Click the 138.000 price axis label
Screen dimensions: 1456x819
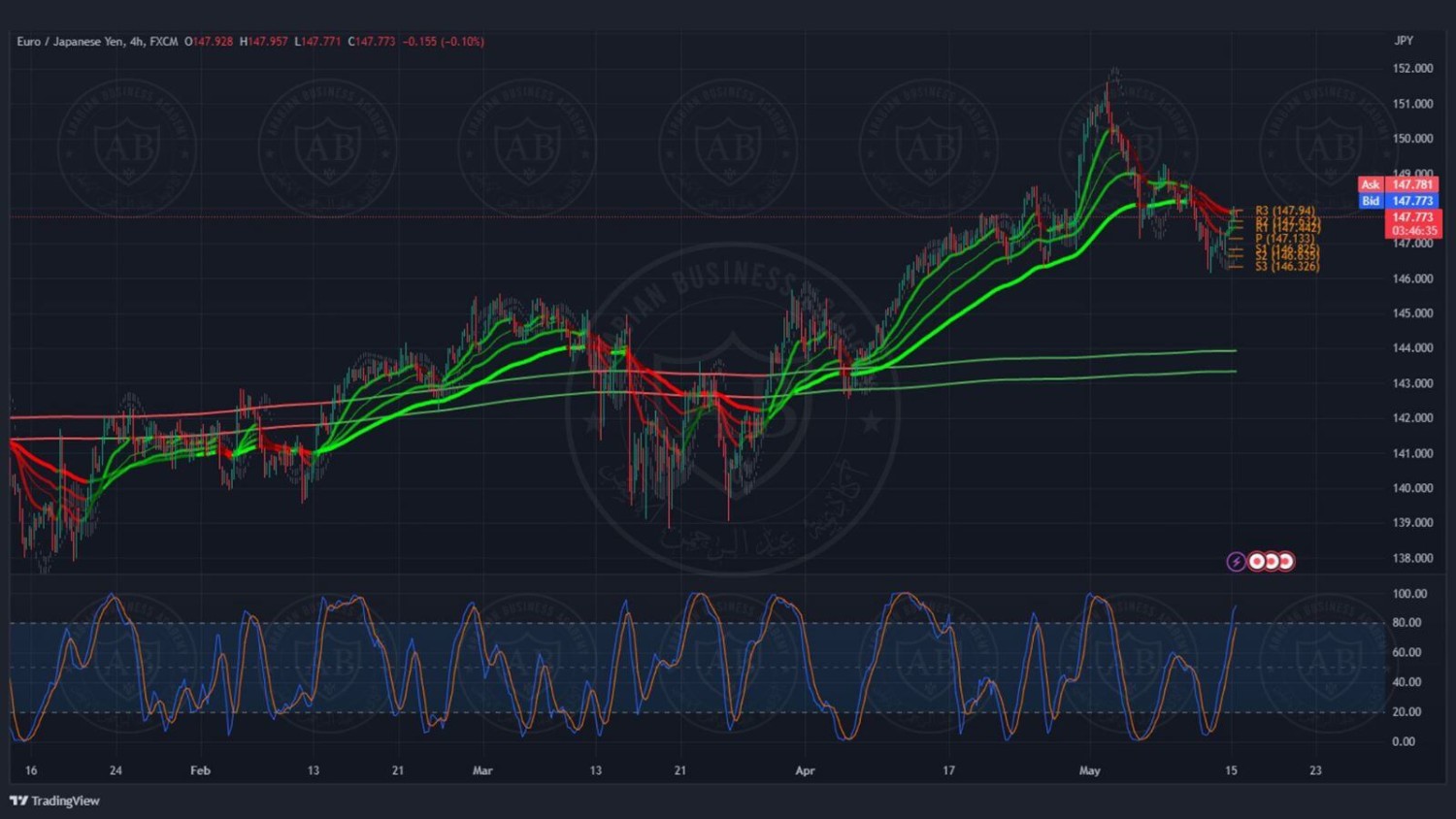coord(1413,558)
